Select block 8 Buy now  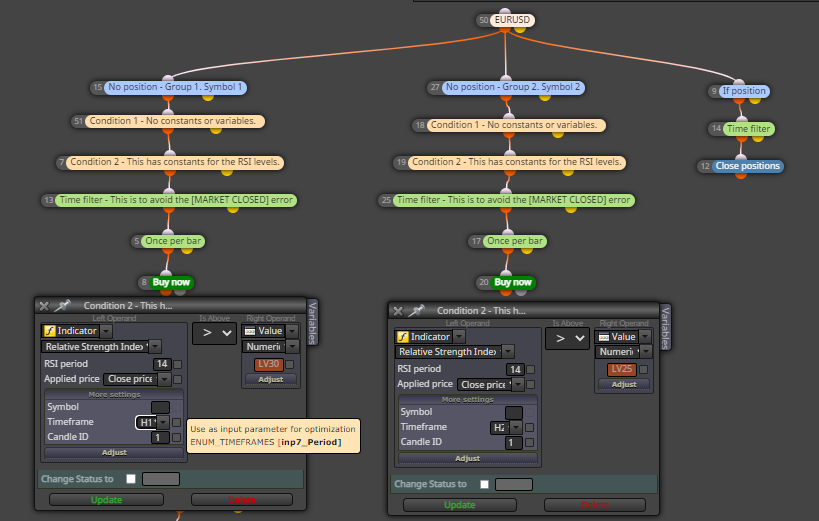click(171, 282)
